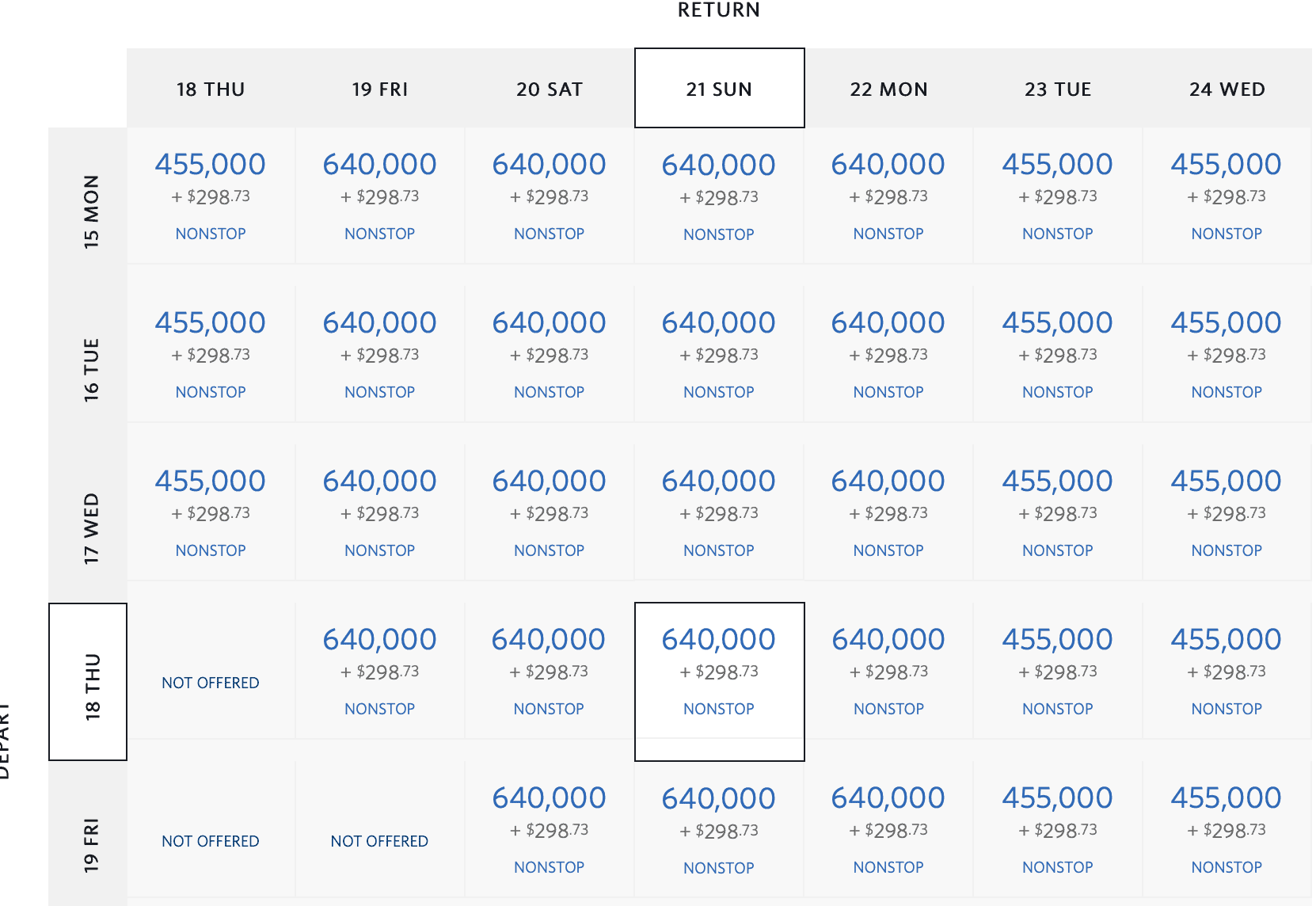This screenshot has height=906, width=1316.
Task: Select fare departing 15 MON returning 22 MON
Action: [x=888, y=196]
